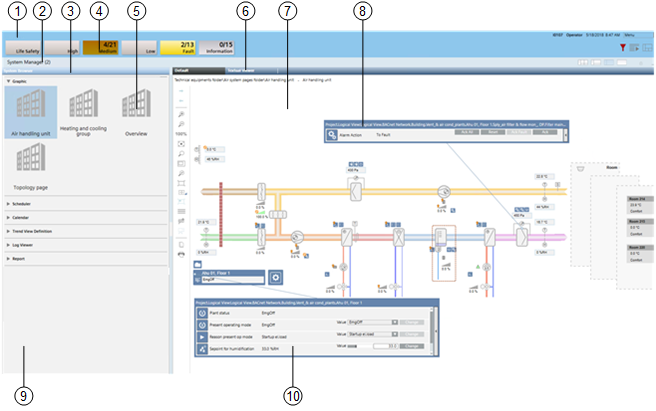This screenshot has width=656, height=411.
Task: Open the Menu in the top bar
Action: (x=628, y=34)
